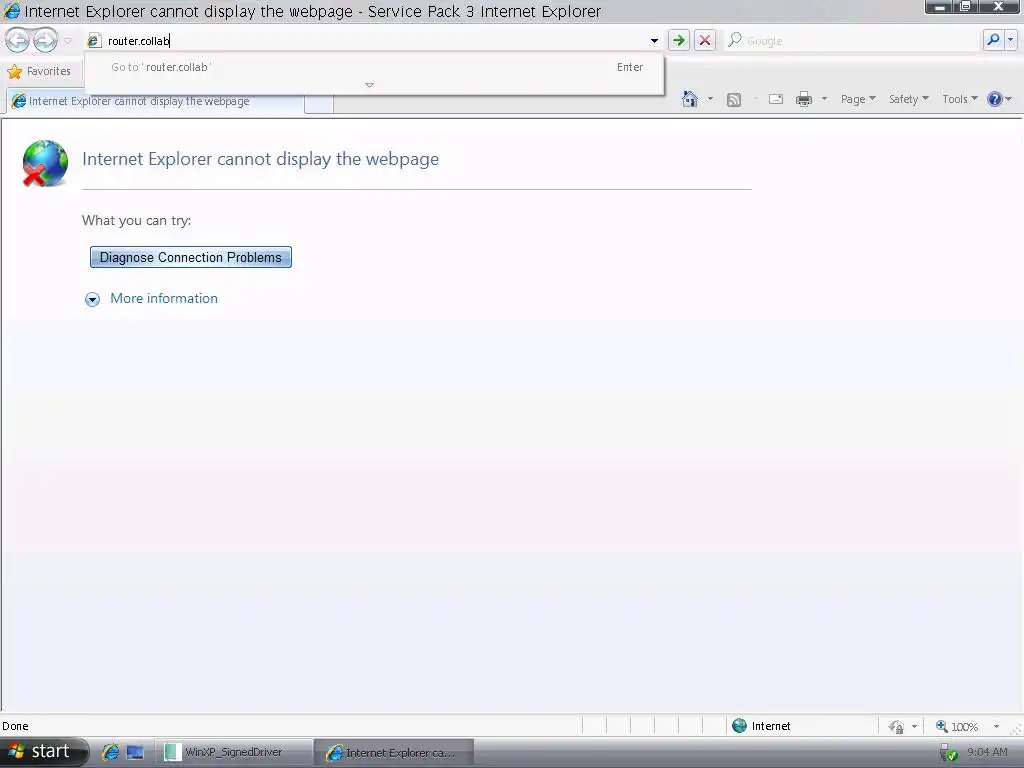Image resolution: width=1024 pixels, height=768 pixels.
Task: Click the 9:04 AM system clock
Action: pyautogui.click(x=987, y=752)
